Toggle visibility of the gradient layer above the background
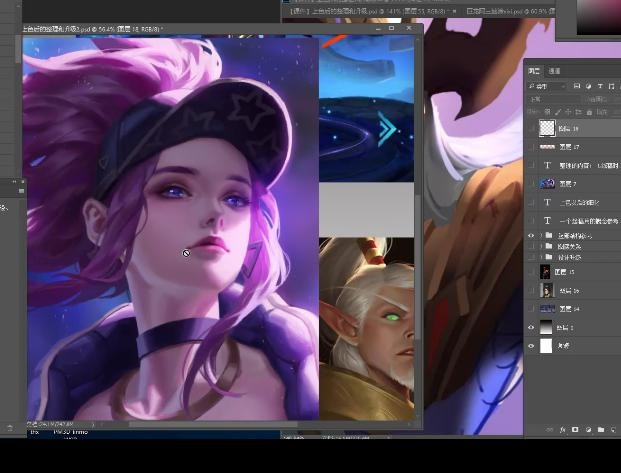Image resolution: width=621 pixels, height=473 pixels. 531,327
